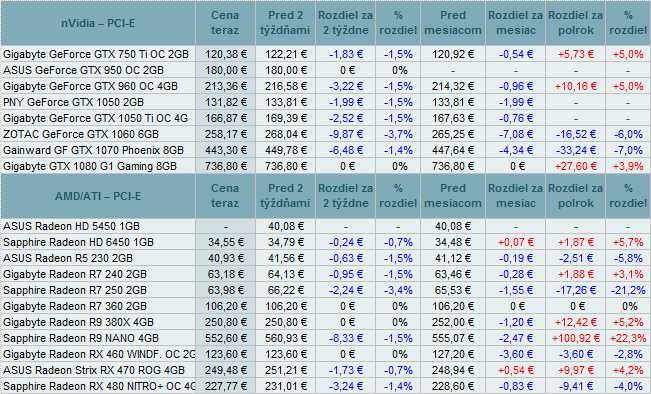Click the AMD/ATI – PCI-E section header

click(98, 196)
